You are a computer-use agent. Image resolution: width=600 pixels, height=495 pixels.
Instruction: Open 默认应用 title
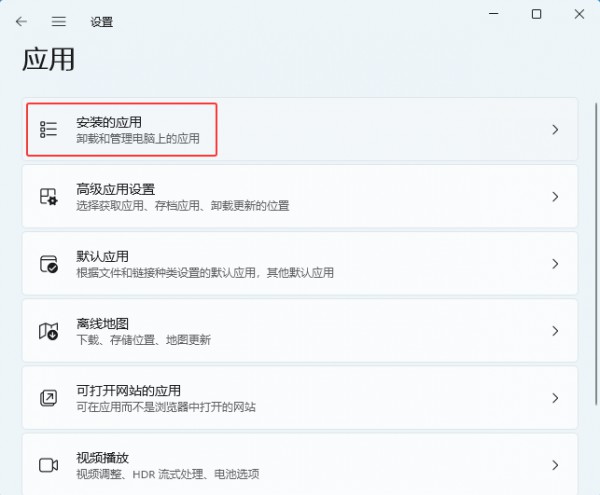point(103,256)
